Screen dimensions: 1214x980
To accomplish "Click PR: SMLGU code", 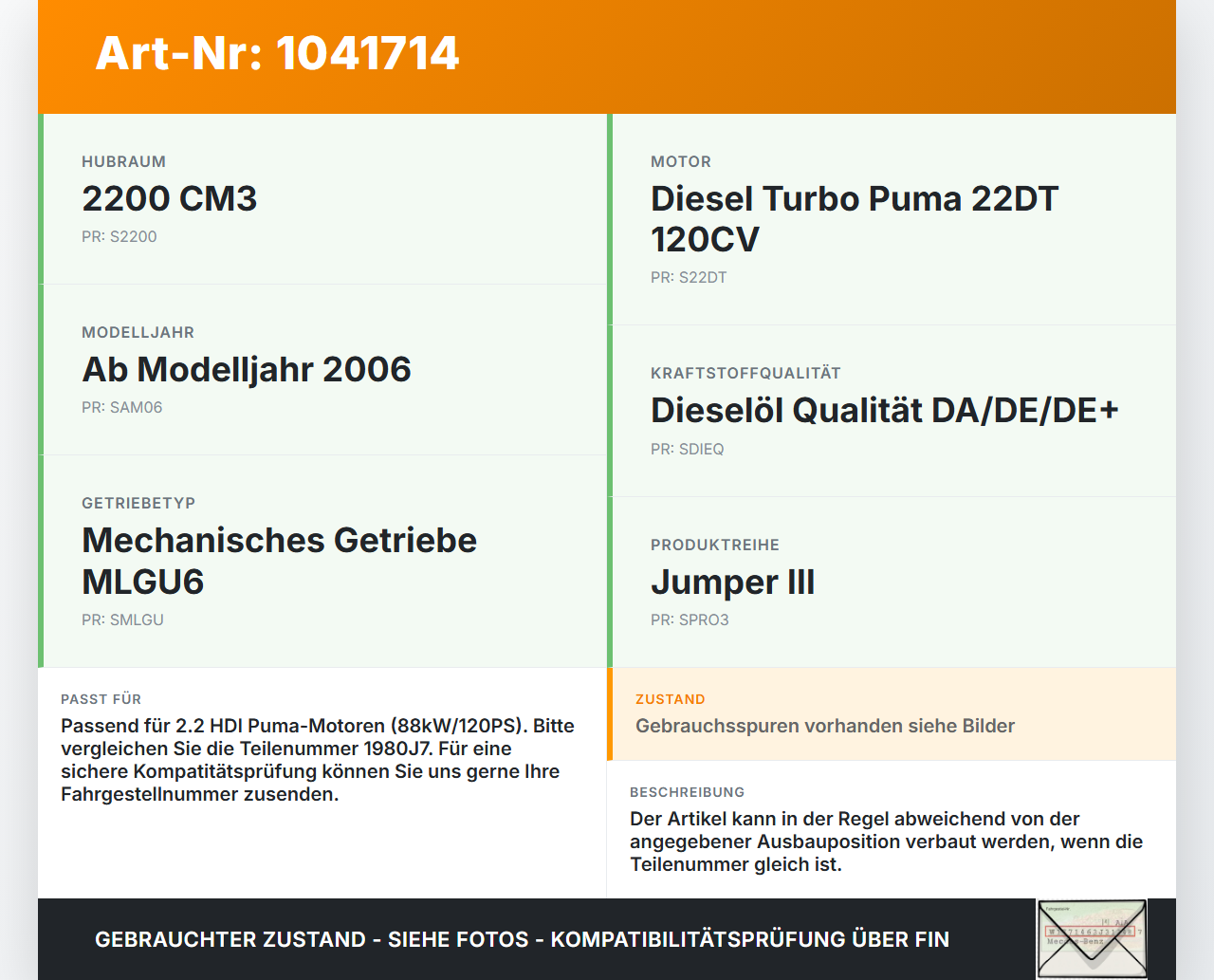I will 123,619.
